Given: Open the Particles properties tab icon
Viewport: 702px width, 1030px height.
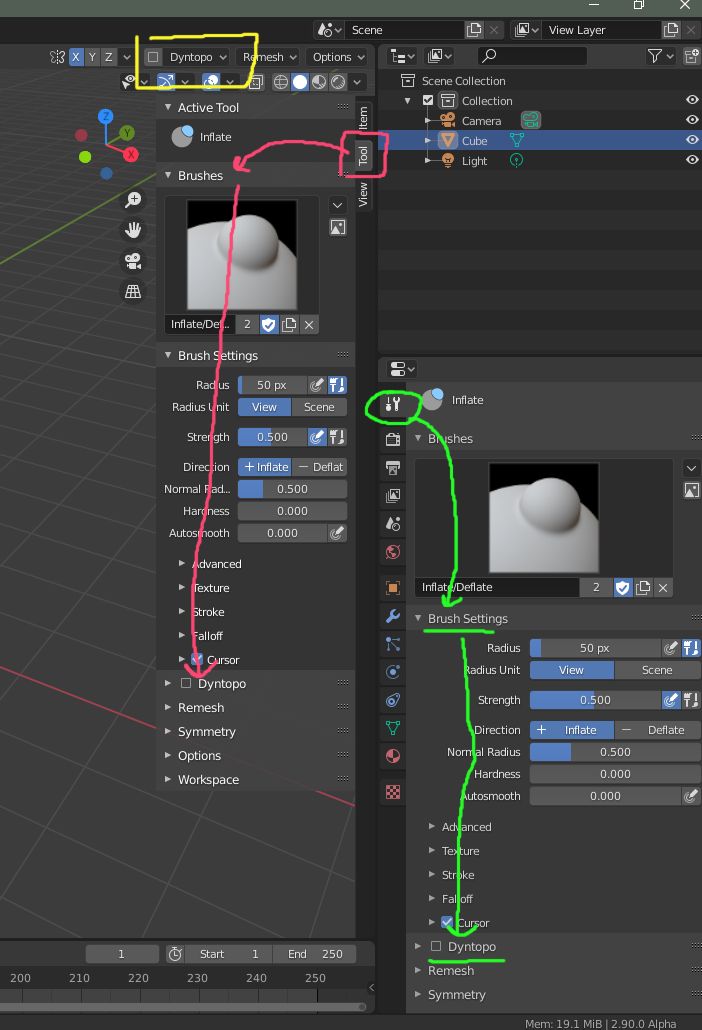Looking at the screenshot, I should [x=393, y=644].
